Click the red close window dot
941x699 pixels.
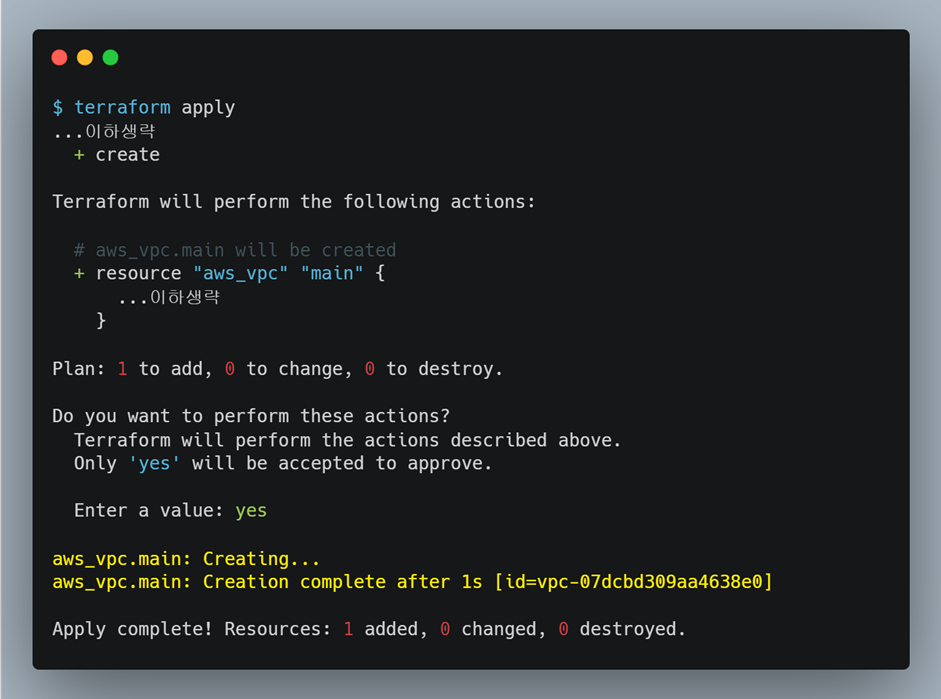pos(59,58)
